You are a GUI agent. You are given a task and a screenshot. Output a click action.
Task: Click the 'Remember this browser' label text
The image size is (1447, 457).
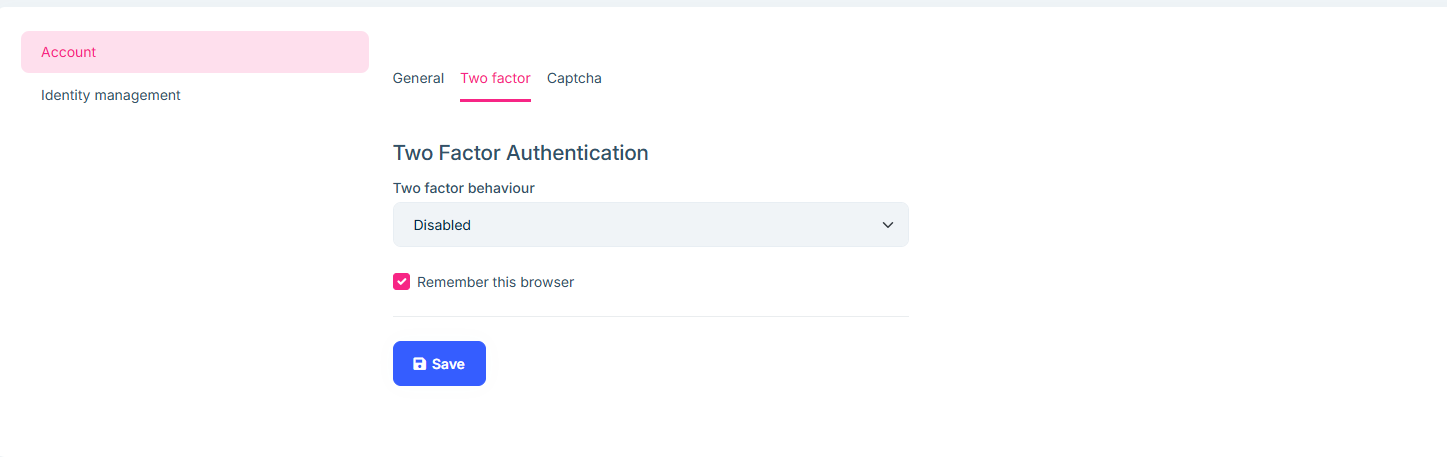coord(495,282)
